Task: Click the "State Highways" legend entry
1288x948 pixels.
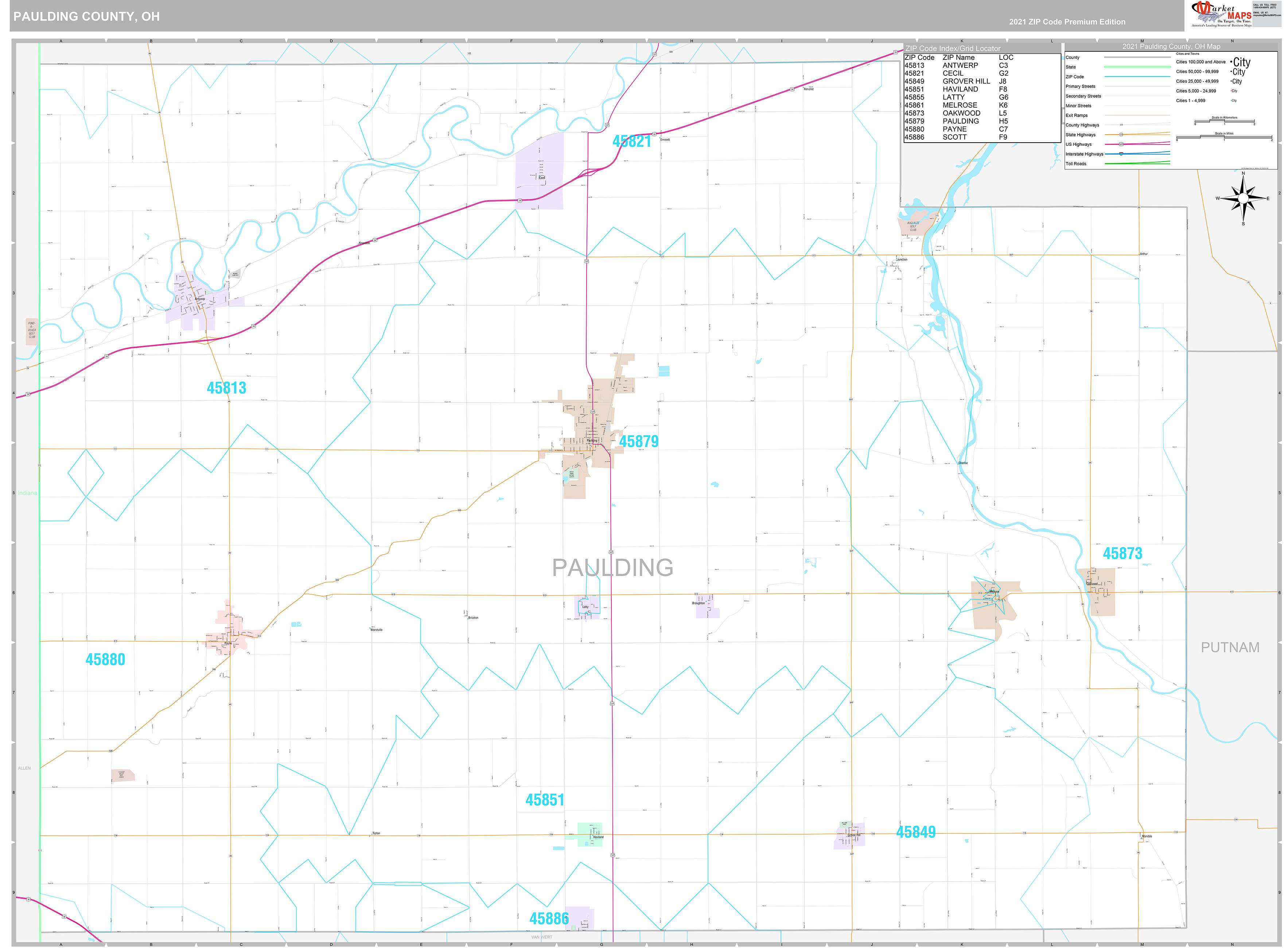Action: pyautogui.click(x=1080, y=135)
